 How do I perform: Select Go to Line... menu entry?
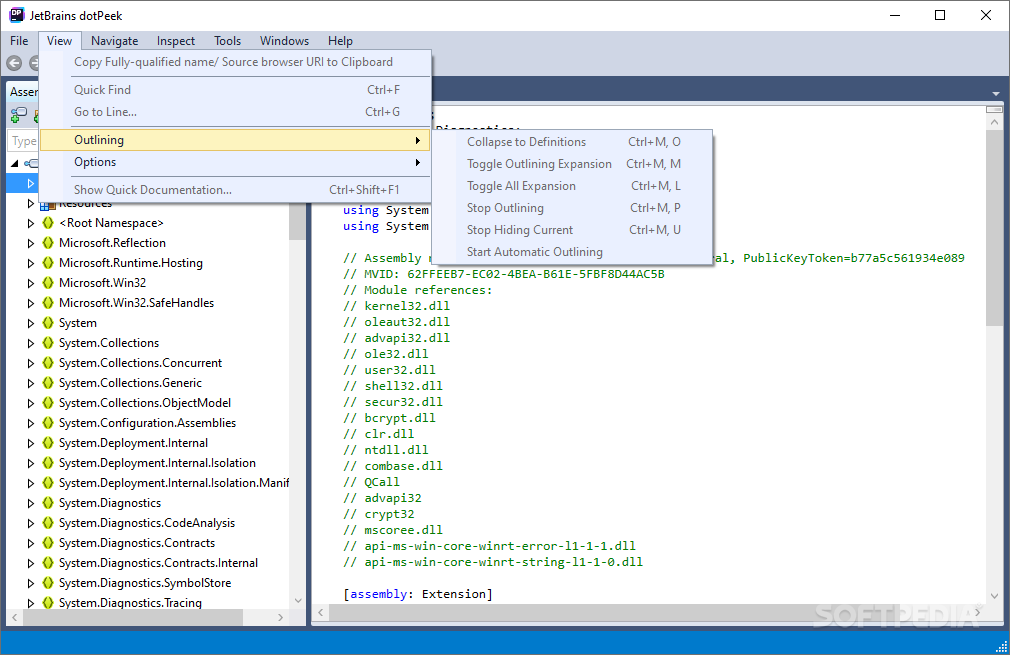(x=235, y=111)
